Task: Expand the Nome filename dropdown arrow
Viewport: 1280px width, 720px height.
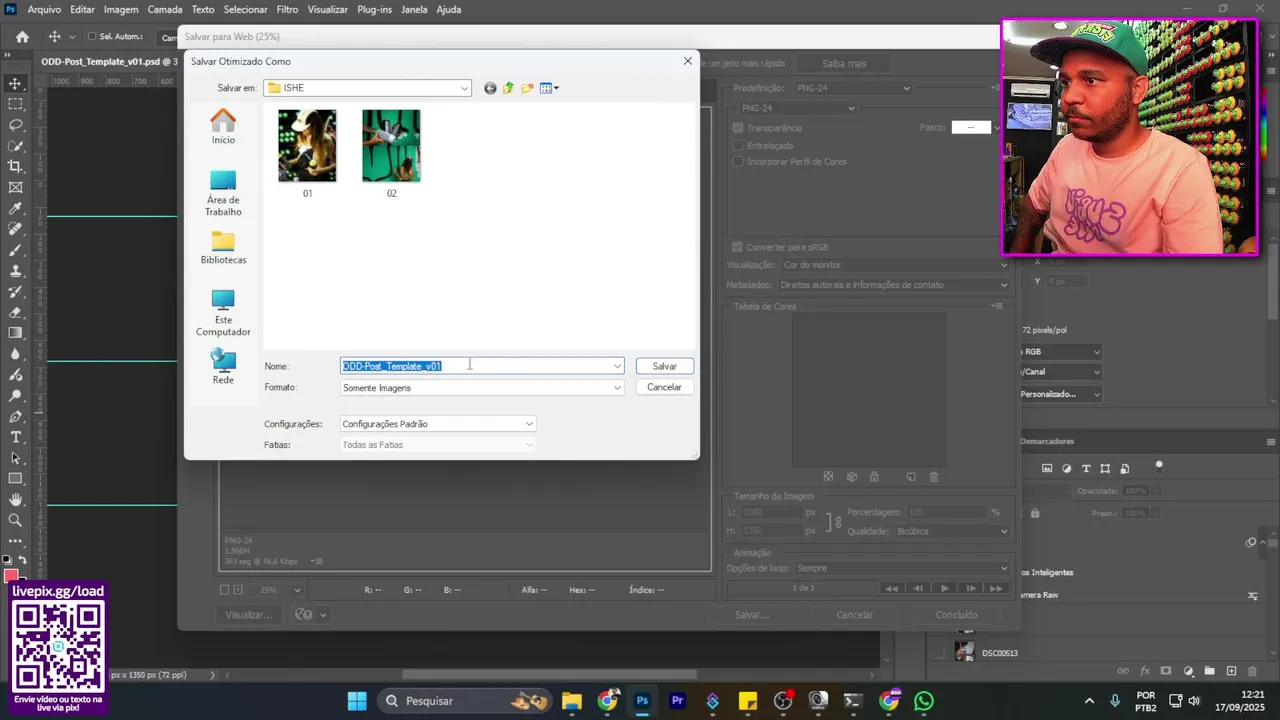Action: (617, 366)
